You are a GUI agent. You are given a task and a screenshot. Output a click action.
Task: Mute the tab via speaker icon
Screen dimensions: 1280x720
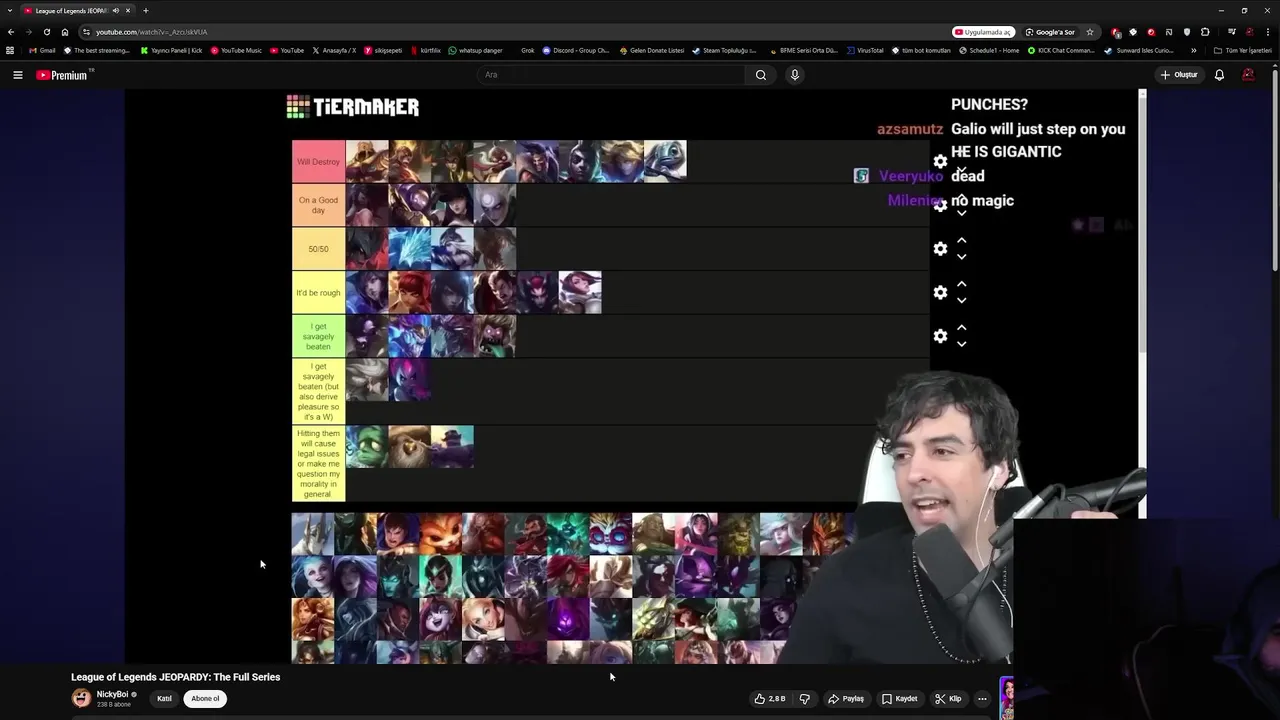[116, 11]
